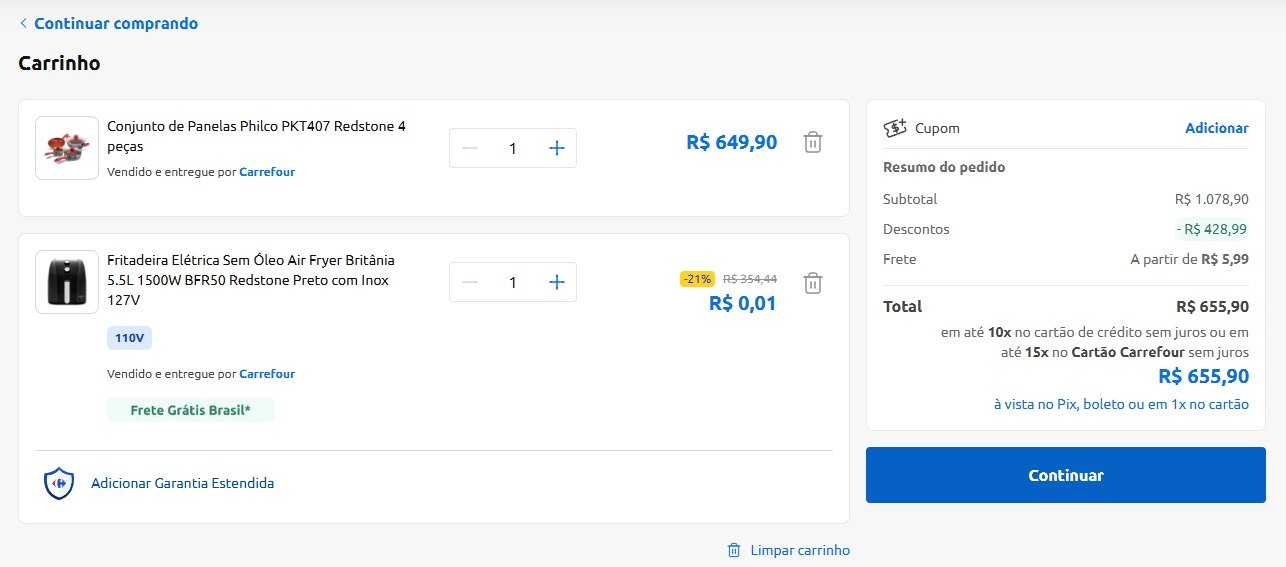
Task: Delete the Philco panelas item with the trash icon
Action: click(813, 143)
